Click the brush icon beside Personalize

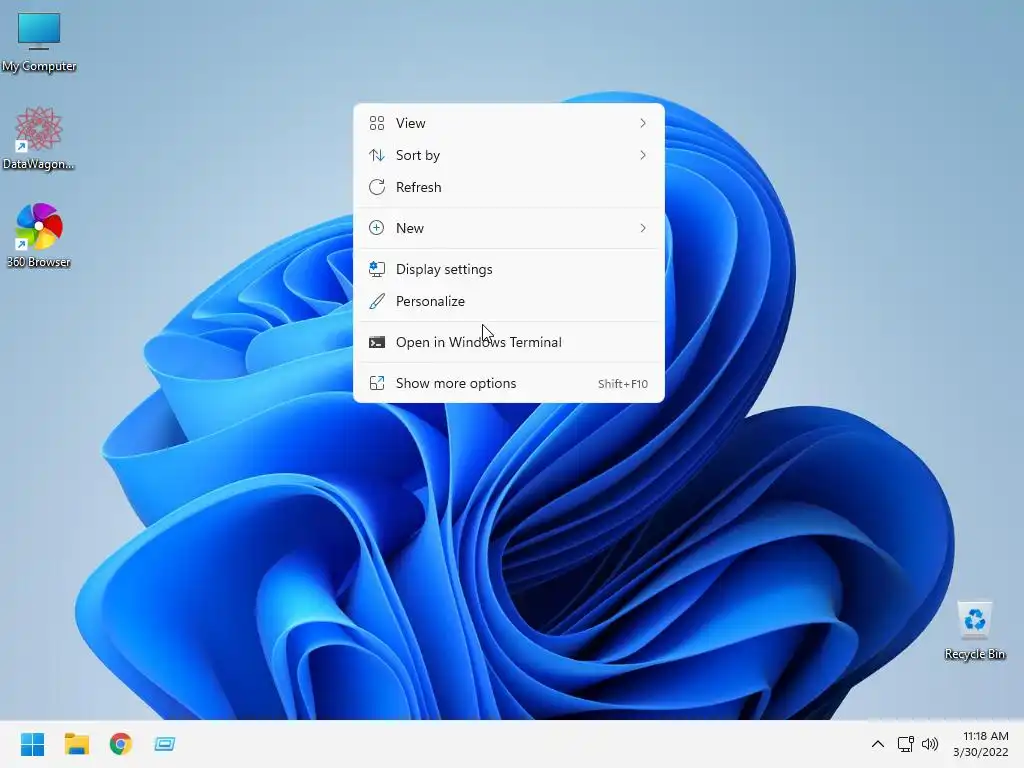pyautogui.click(x=377, y=301)
